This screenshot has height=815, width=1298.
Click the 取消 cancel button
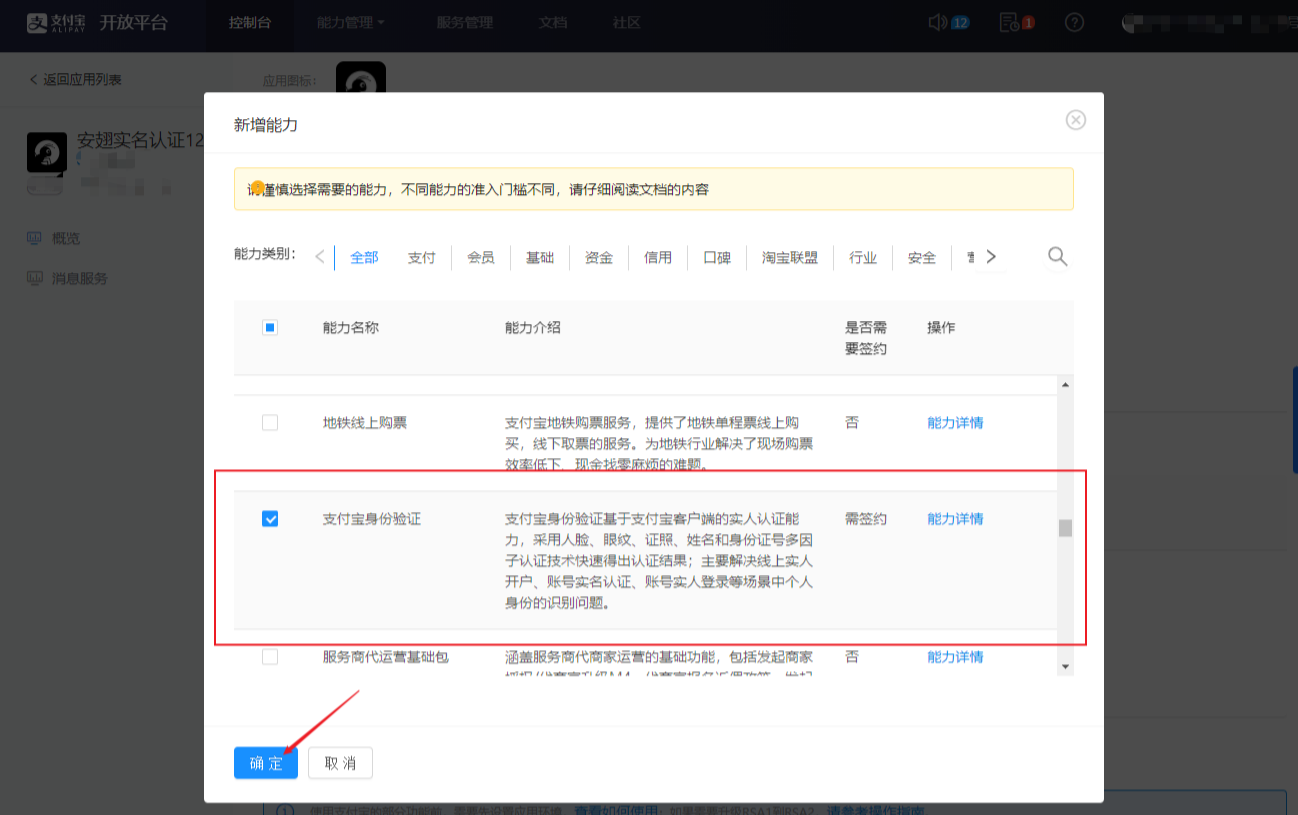(x=340, y=763)
